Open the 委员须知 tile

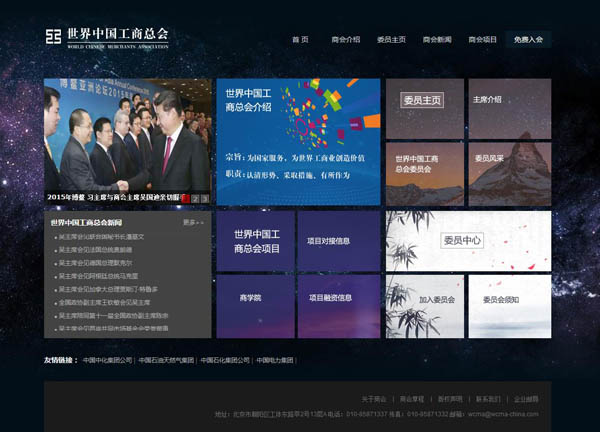click(509, 306)
